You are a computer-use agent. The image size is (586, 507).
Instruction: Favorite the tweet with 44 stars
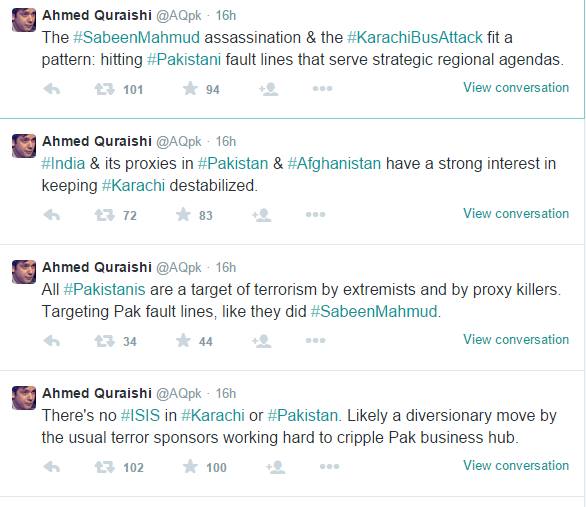point(183,340)
